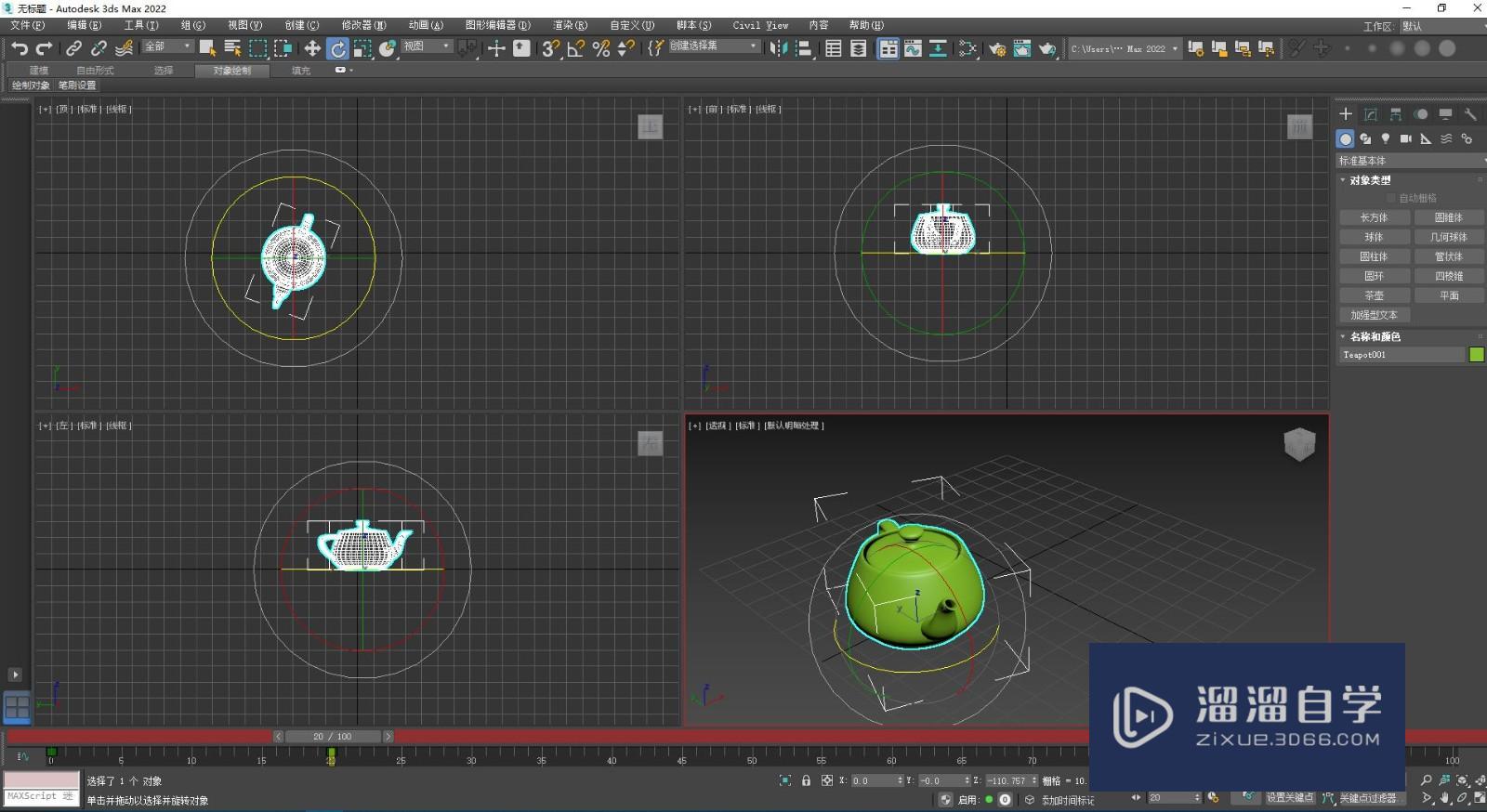Image resolution: width=1487 pixels, height=812 pixels.
Task: Select the Bind to Space Warp tool
Action: point(124,48)
